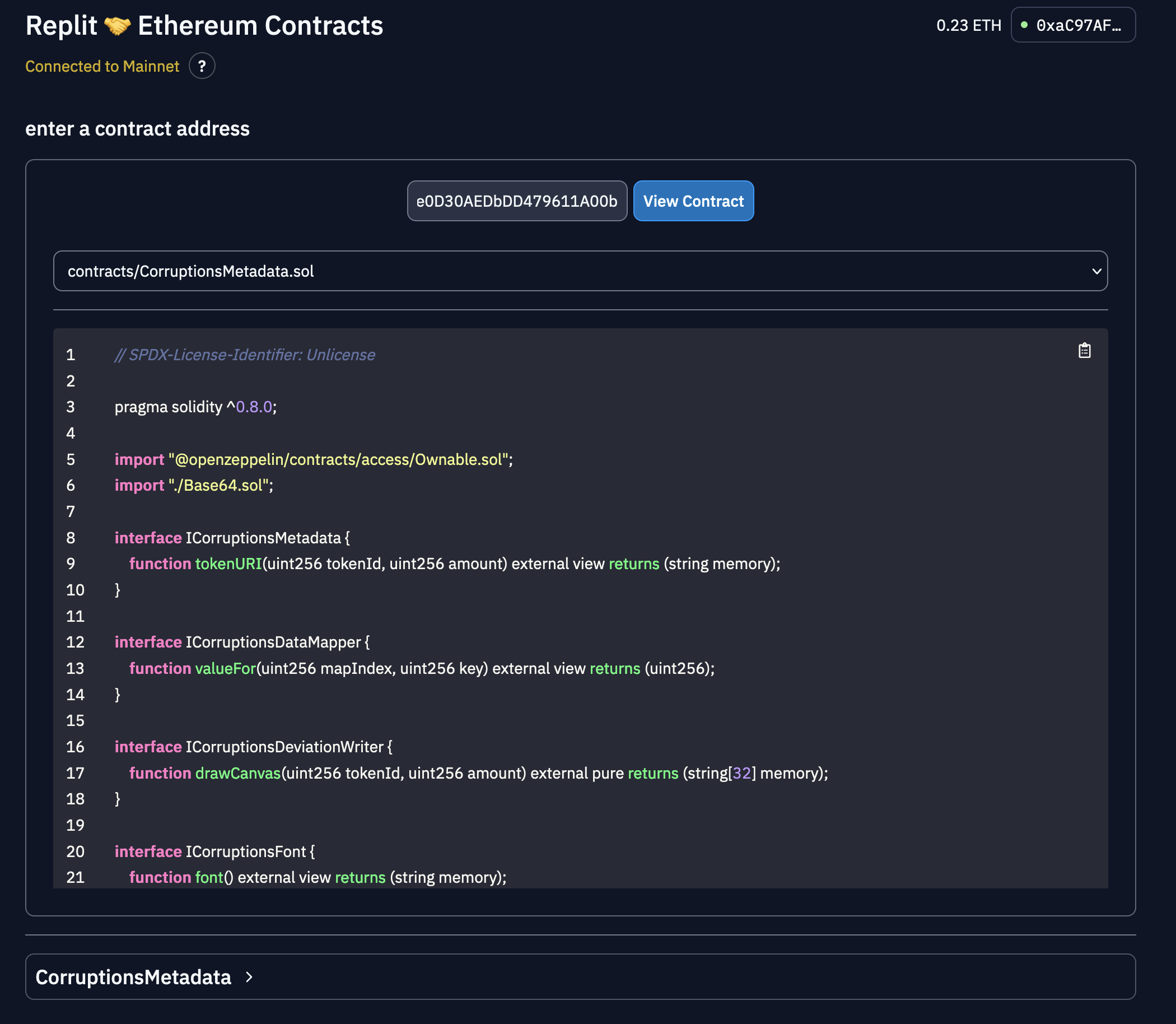Viewport: 1176px width, 1024px height.
Task: Click line number 1 in the code viewer
Action: 70,354
